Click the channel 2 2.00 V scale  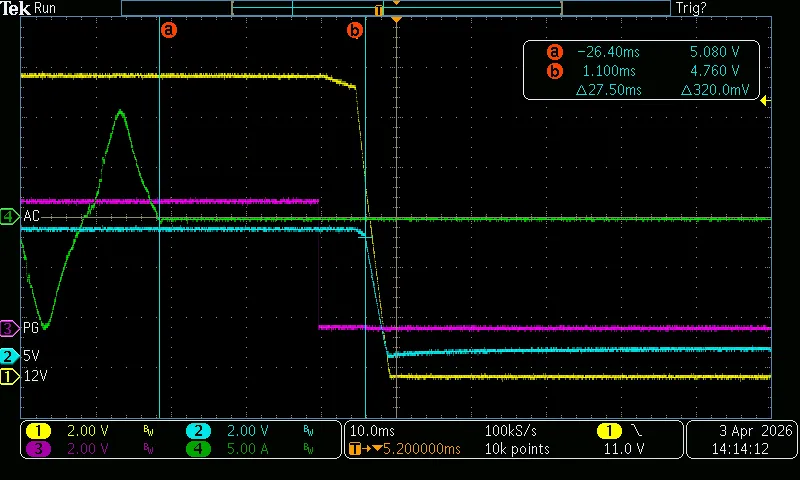pyautogui.click(x=247, y=431)
